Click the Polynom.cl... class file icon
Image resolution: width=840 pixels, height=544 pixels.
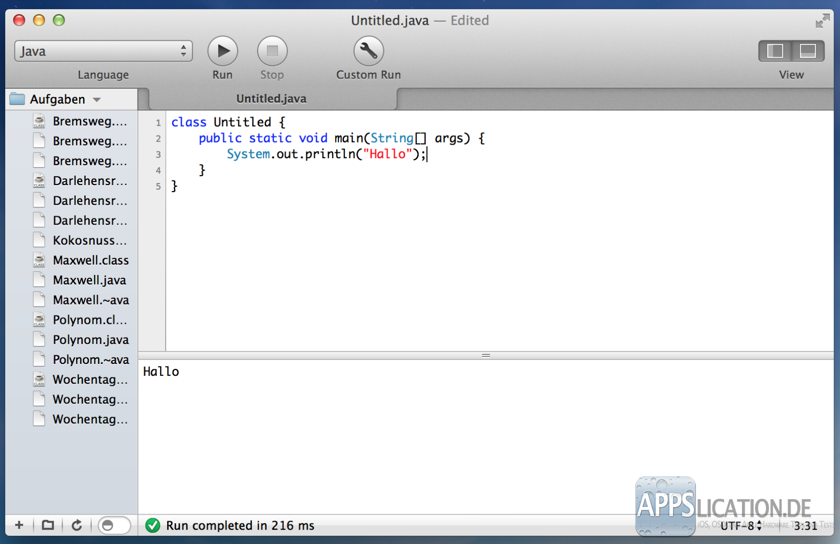coord(39,320)
